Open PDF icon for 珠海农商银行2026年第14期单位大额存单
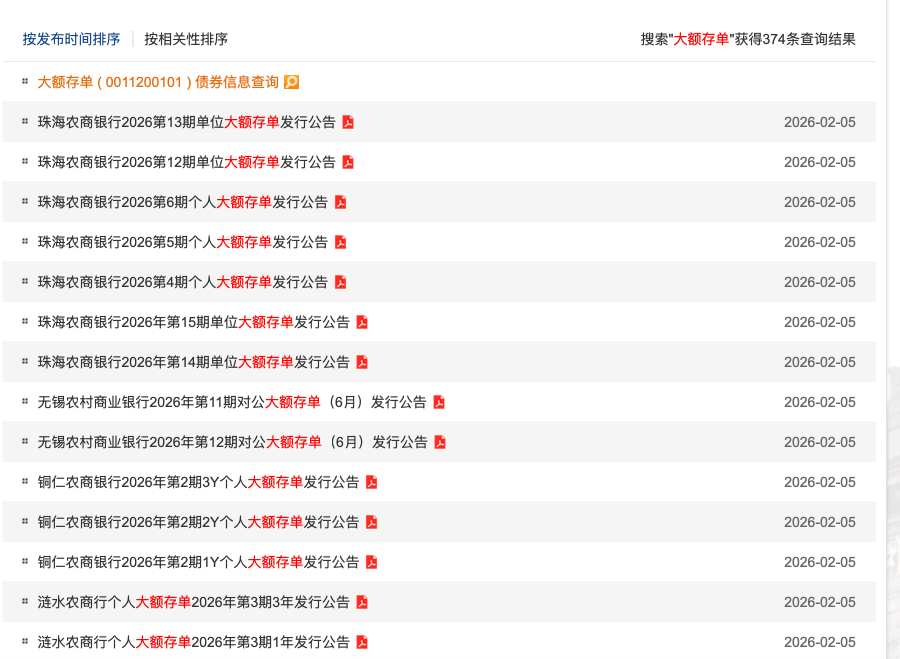This screenshot has width=900, height=659. tap(362, 362)
